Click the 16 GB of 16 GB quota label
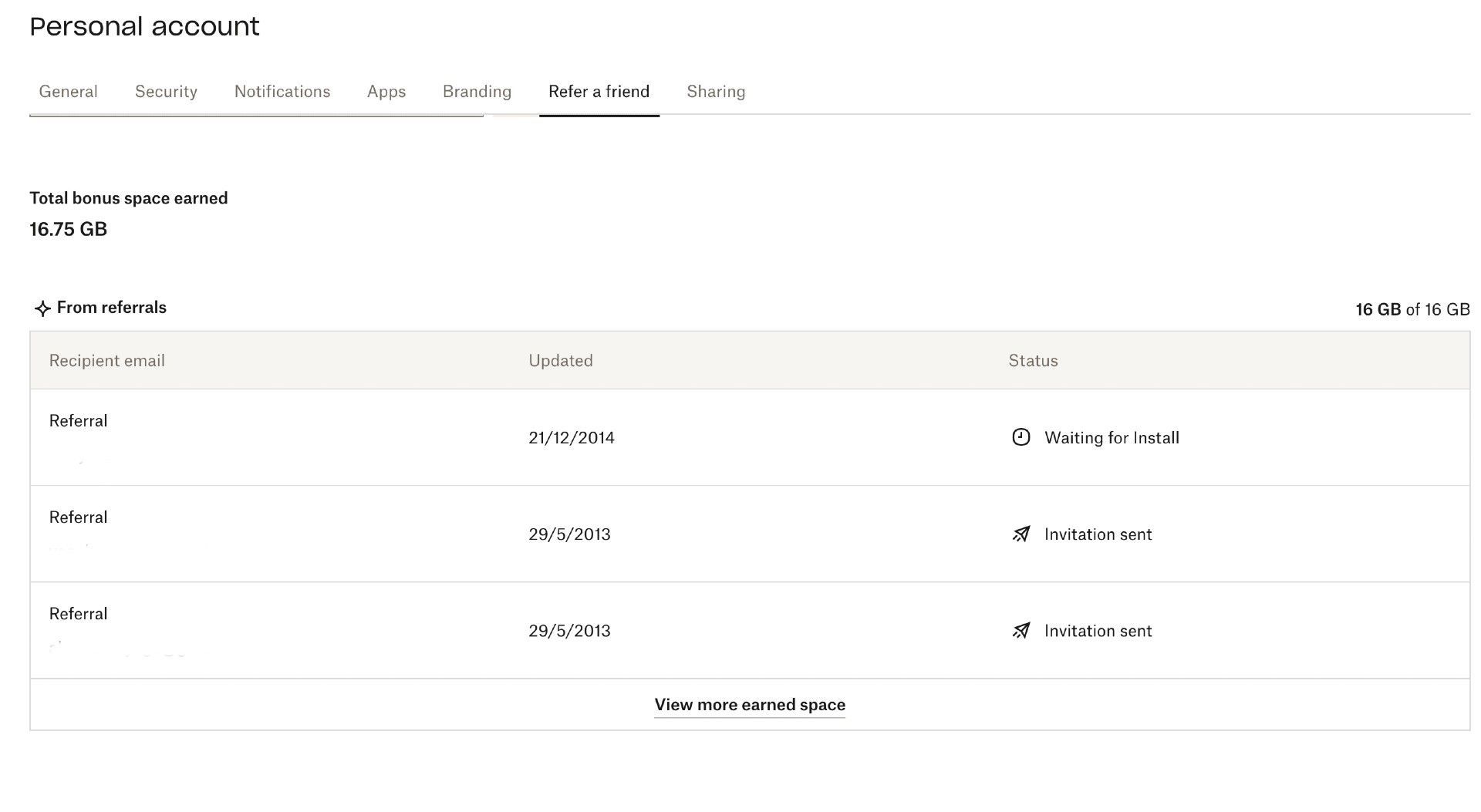Screen dimensions: 1481x812 1412,309
